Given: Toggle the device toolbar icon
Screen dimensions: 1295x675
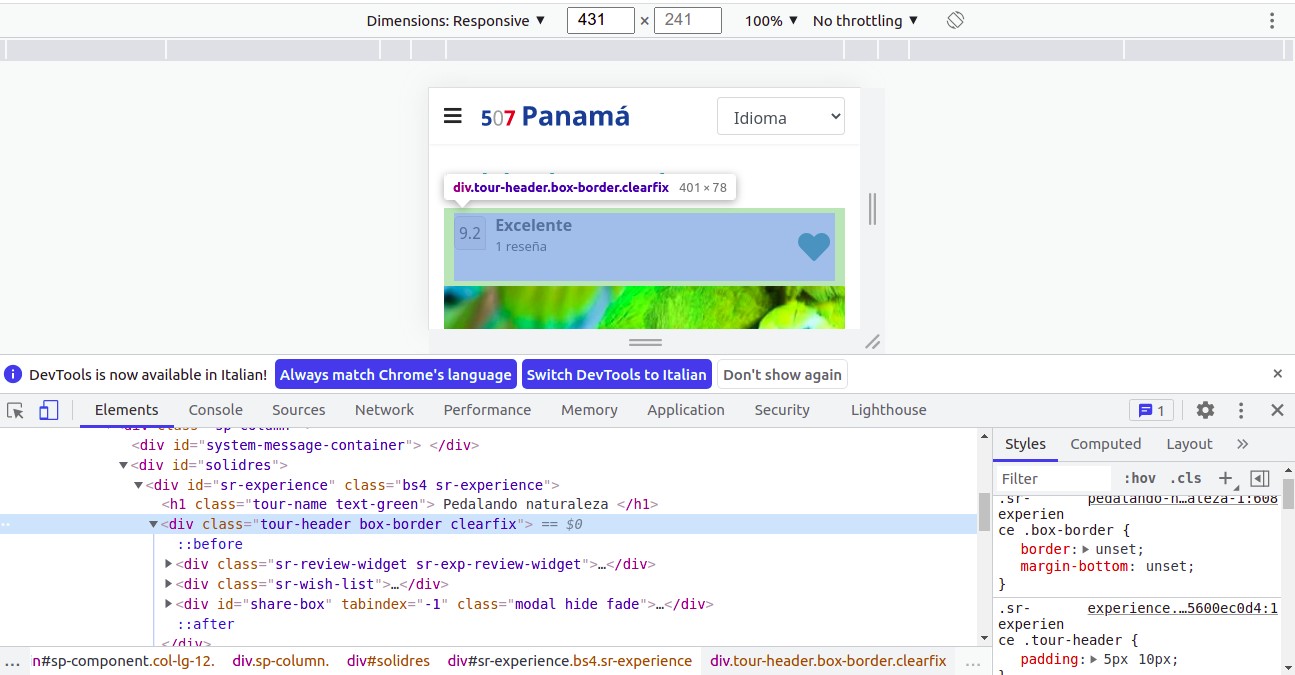Looking at the screenshot, I should tap(49, 410).
